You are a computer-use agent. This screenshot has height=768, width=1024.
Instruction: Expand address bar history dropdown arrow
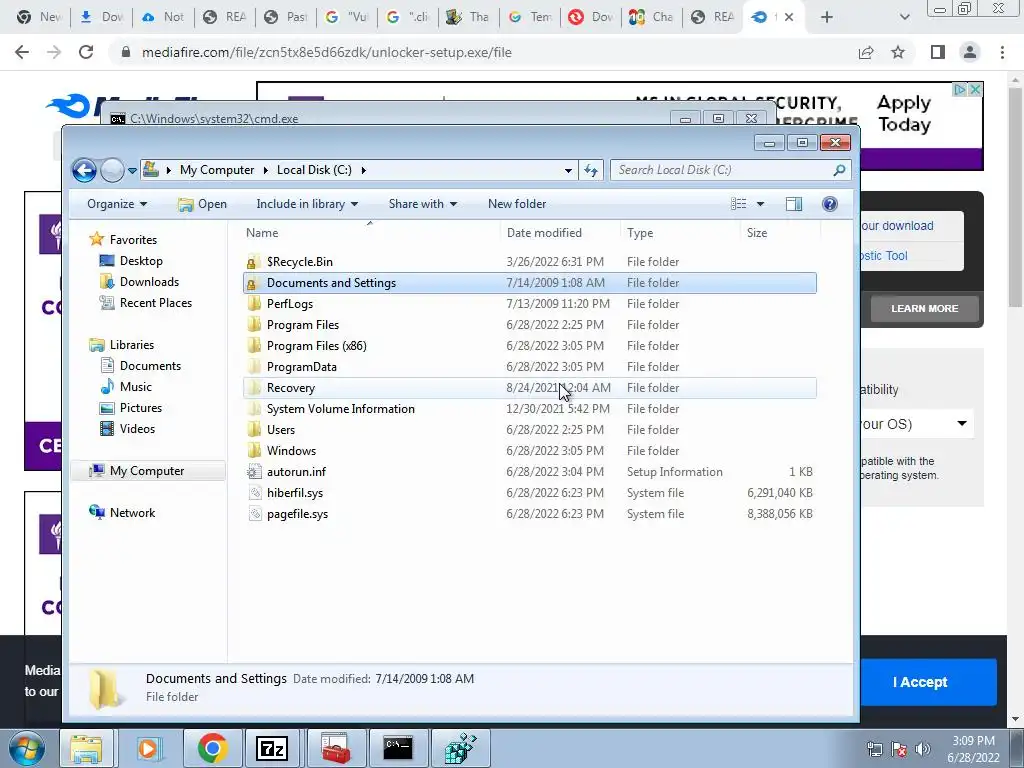[x=568, y=170]
